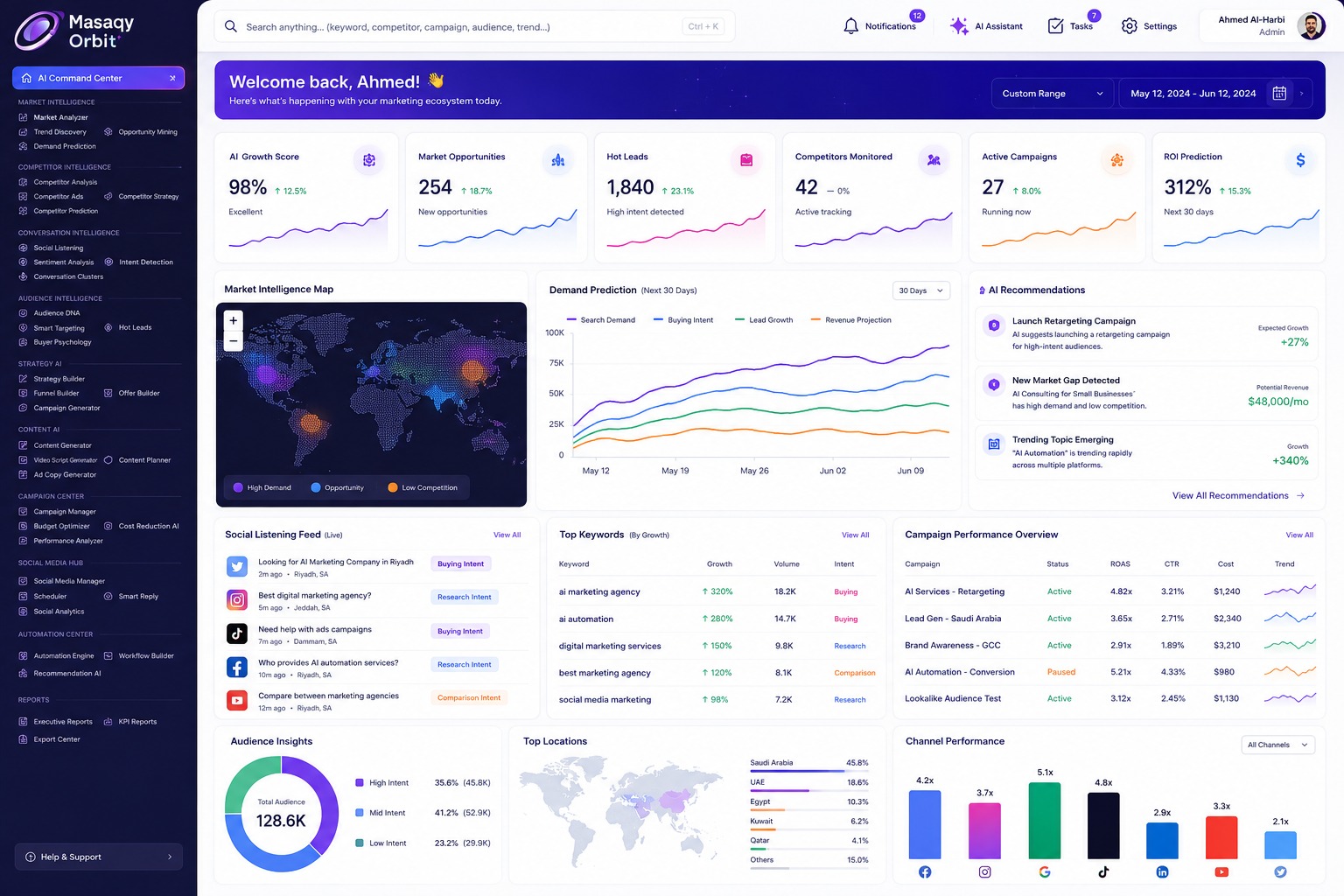Image resolution: width=1344 pixels, height=896 pixels.
Task: Toggle Buying Intent series in legend
Action: coord(683,320)
